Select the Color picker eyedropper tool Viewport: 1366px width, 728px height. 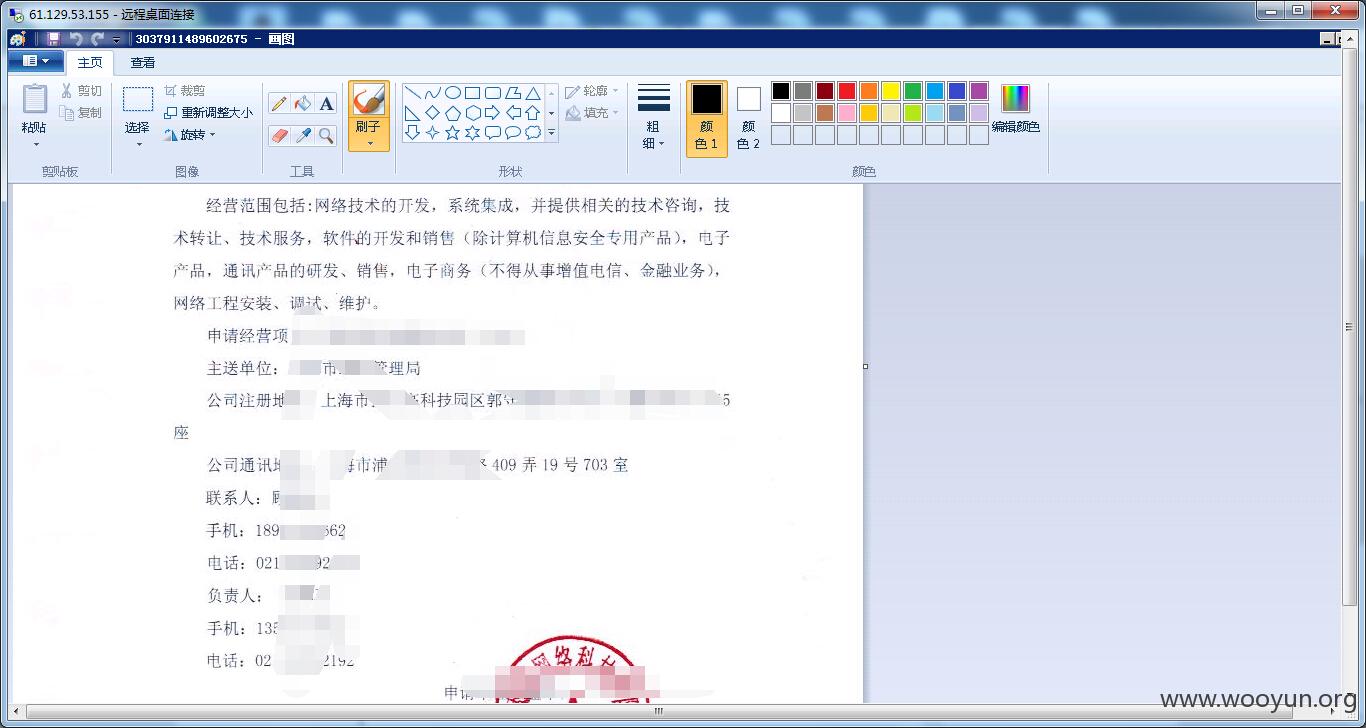click(303, 135)
